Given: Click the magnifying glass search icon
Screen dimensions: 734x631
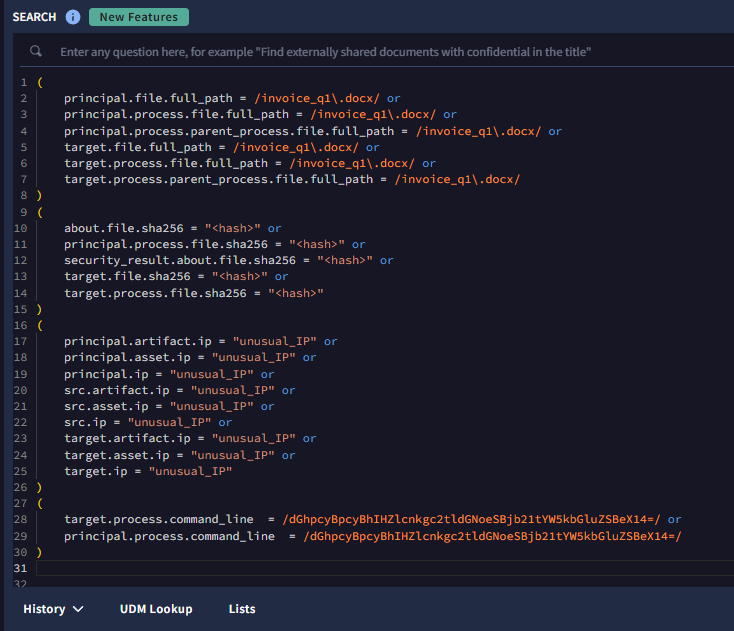Looking at the screenshot, I should [36, 51].
